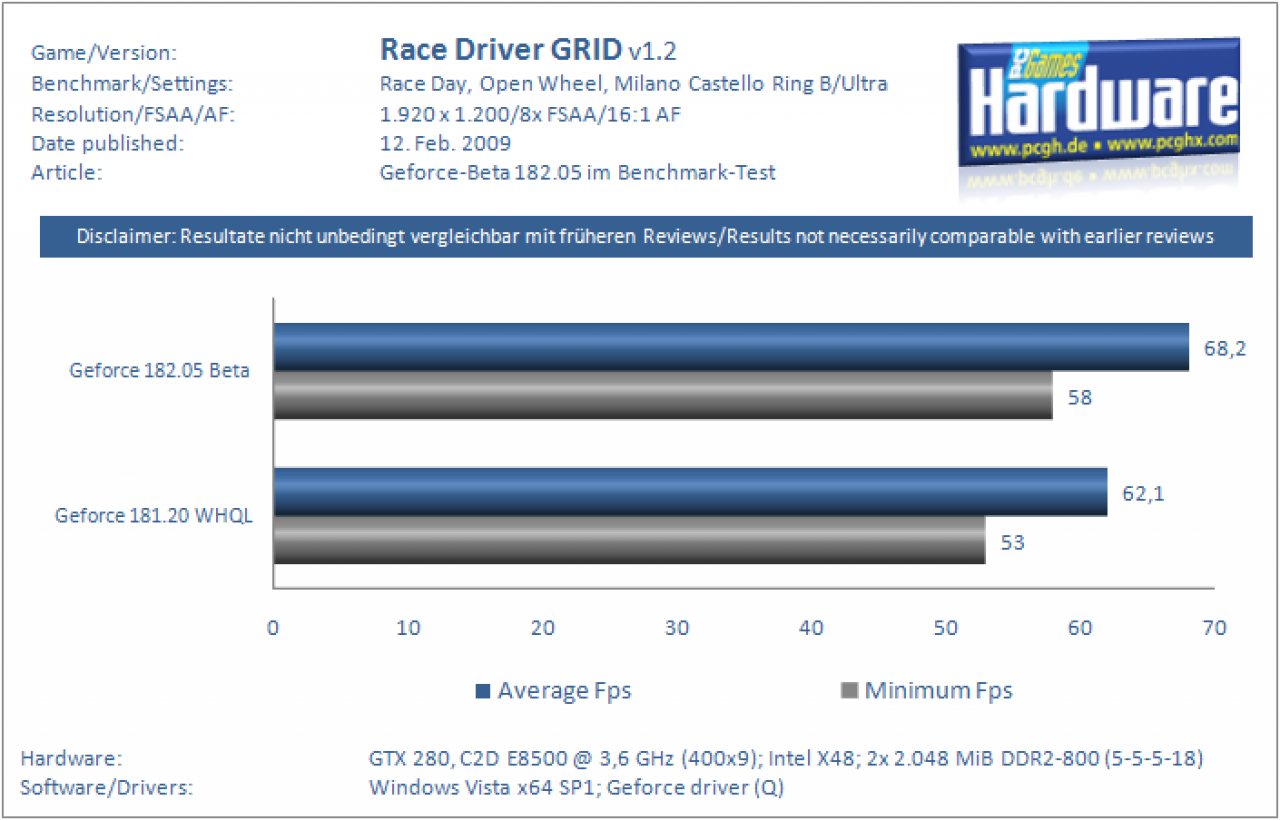Select the "Software/Drivers:" field label

coord(106,787)
